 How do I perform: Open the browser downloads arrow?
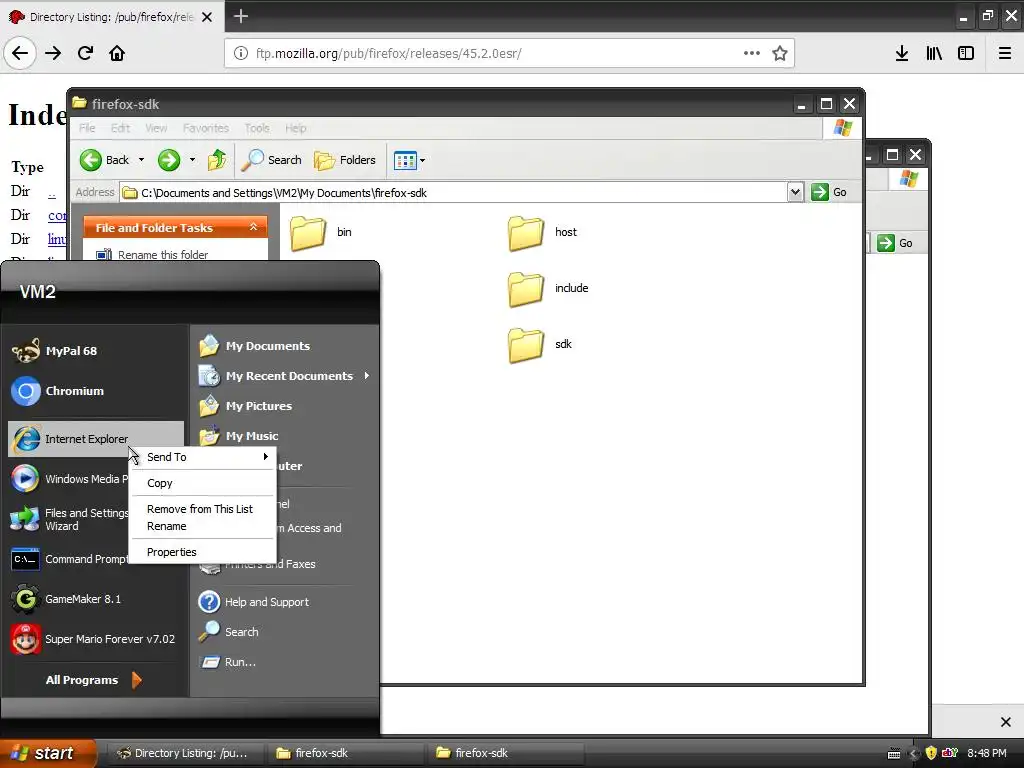pyautogui.click(x=902, y=53)
